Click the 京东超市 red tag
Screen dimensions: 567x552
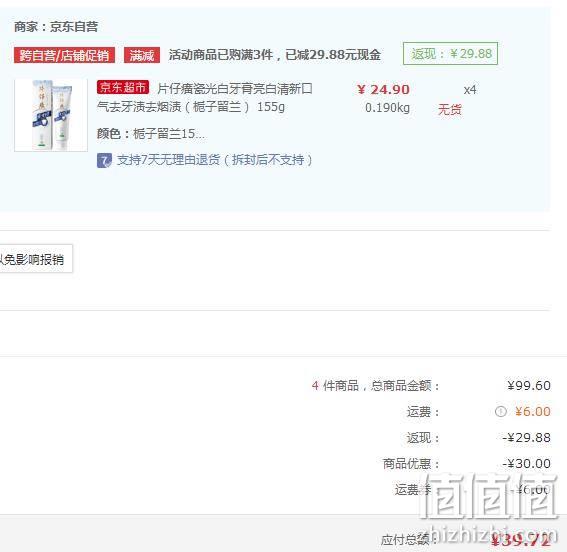[x=123, y=87]
